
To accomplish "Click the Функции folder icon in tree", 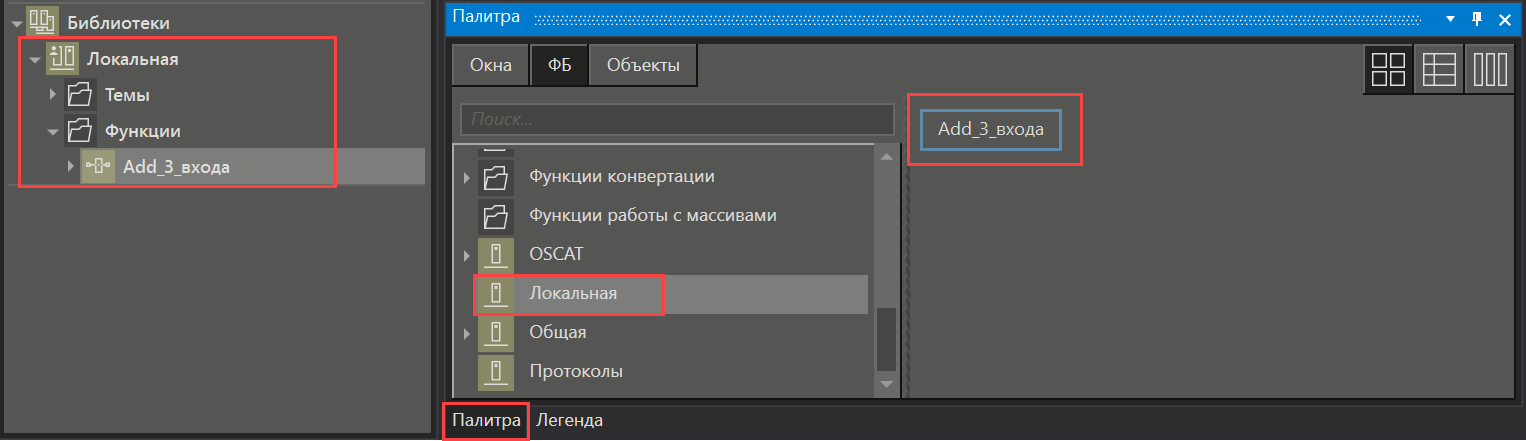I will [x=80, y=130].
